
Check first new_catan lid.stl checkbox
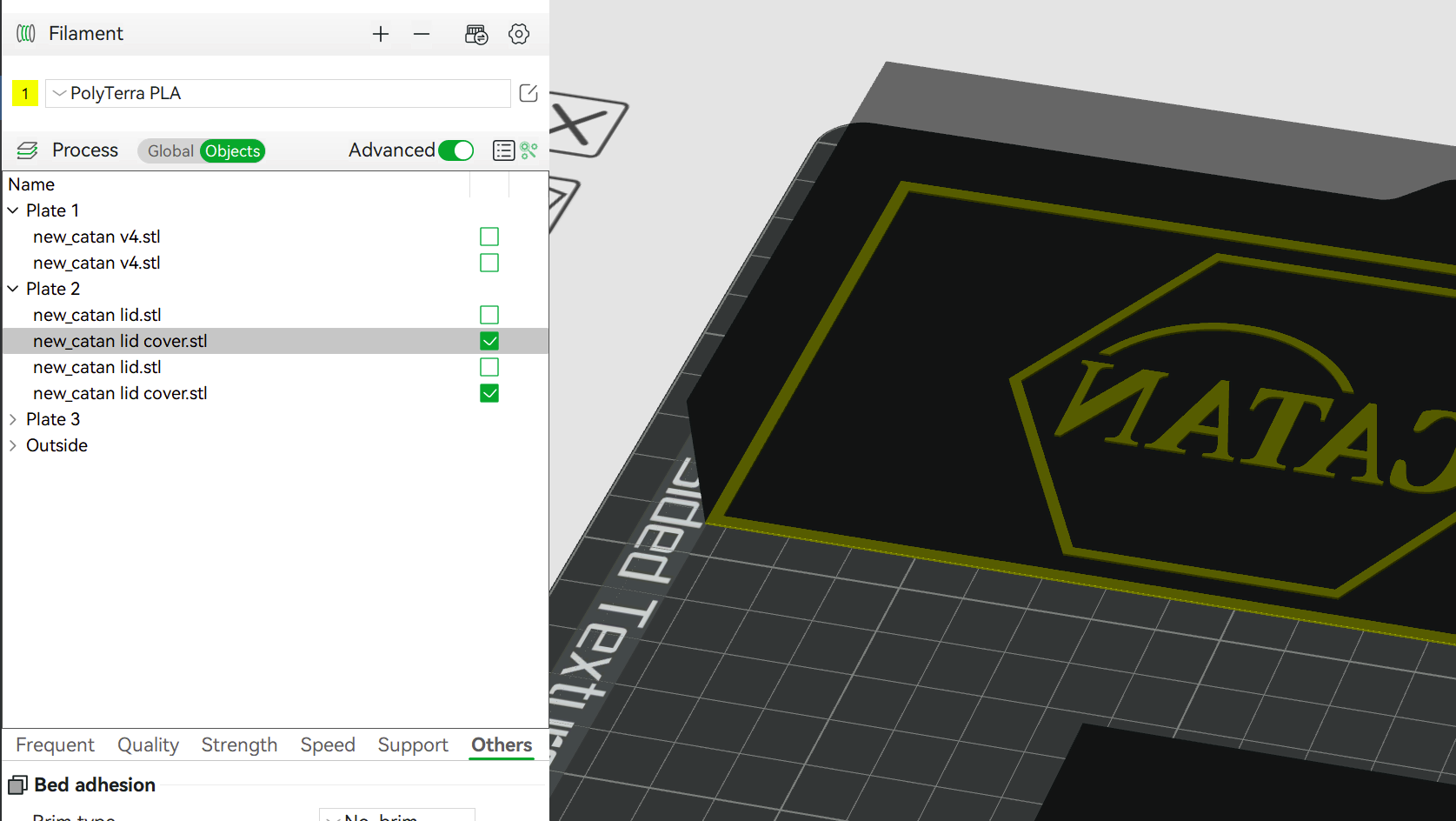489,315
